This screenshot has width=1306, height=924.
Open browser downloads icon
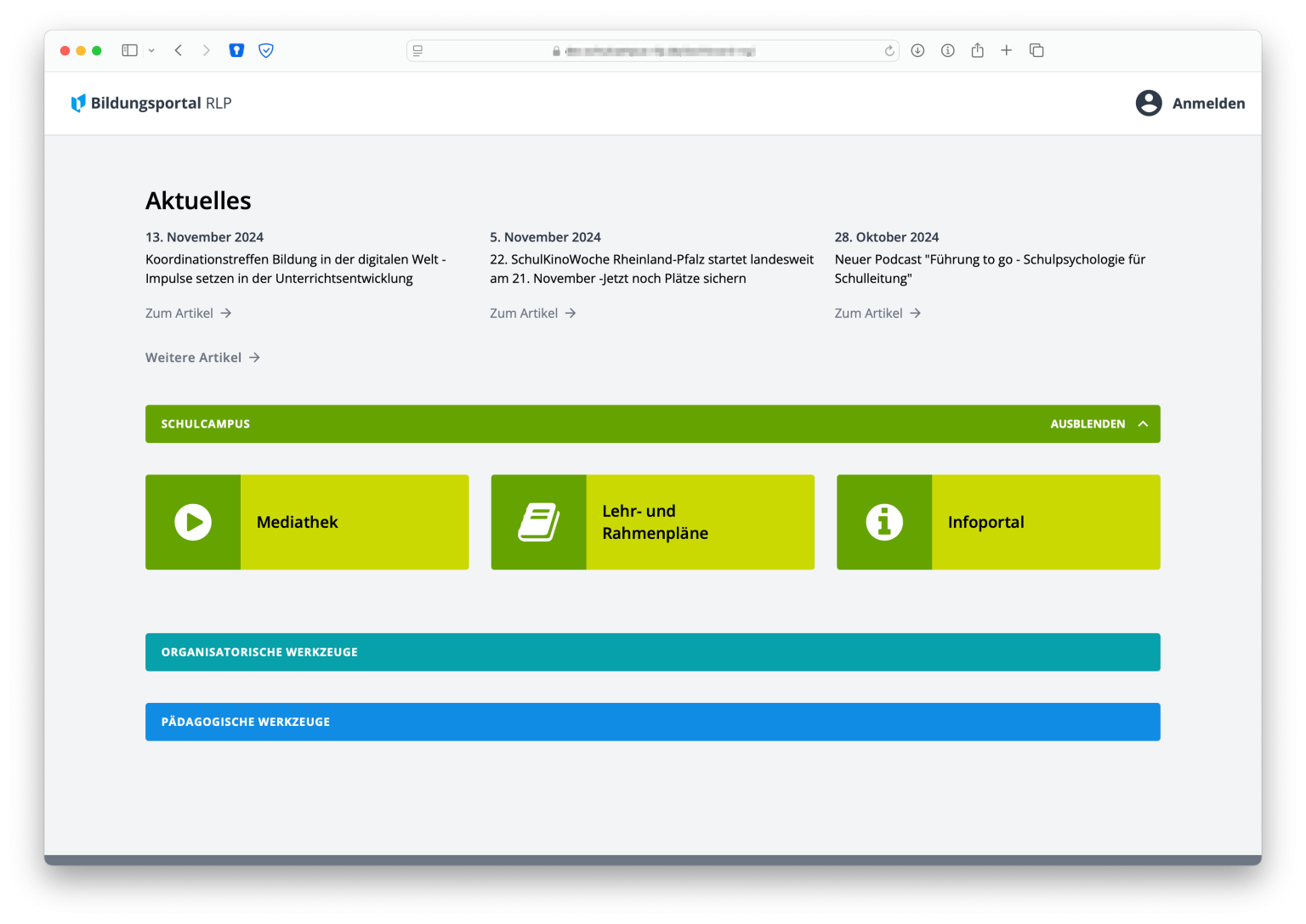(917, 50)
